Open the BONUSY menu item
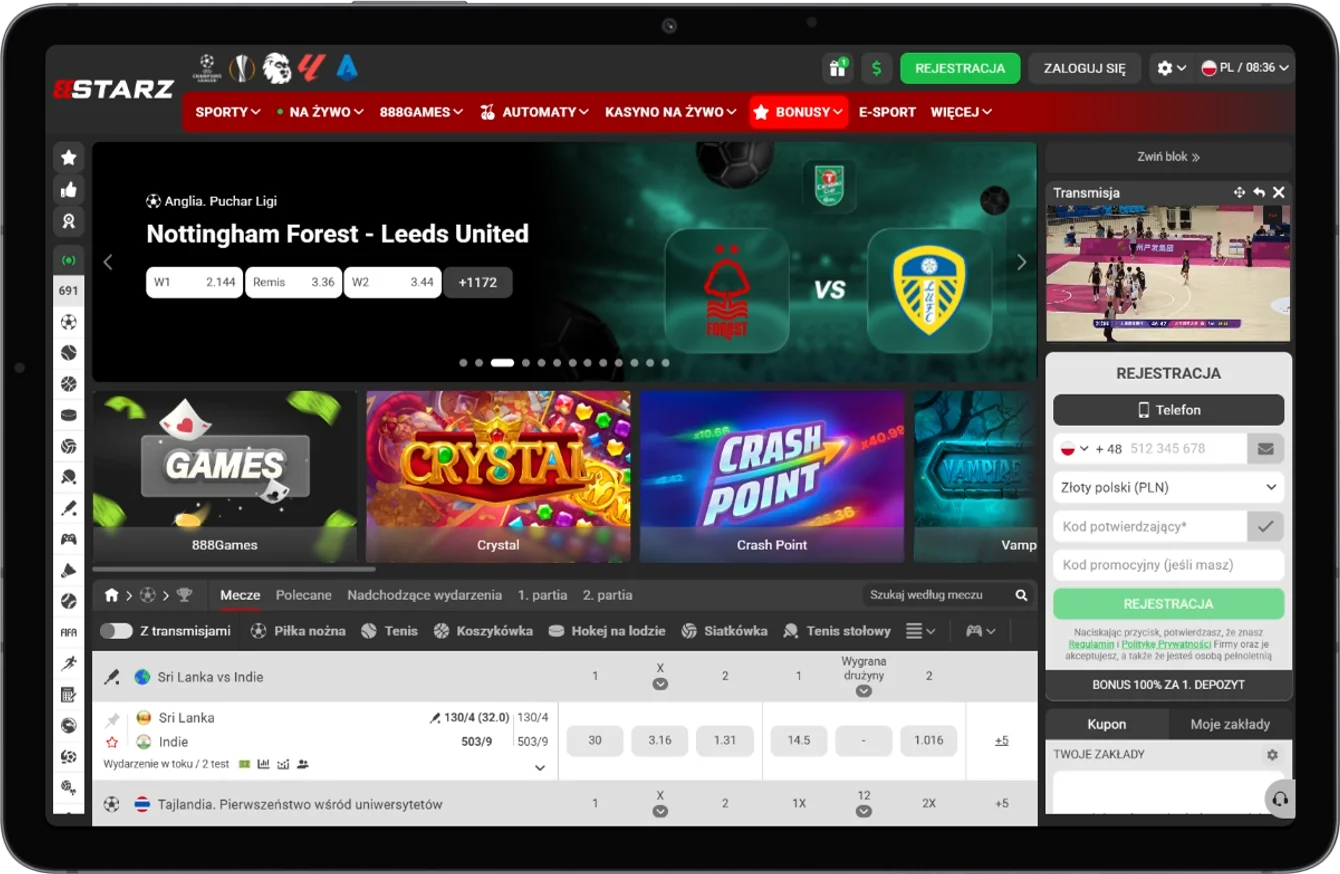1340x874 pixels. click(x=798, y=112)
